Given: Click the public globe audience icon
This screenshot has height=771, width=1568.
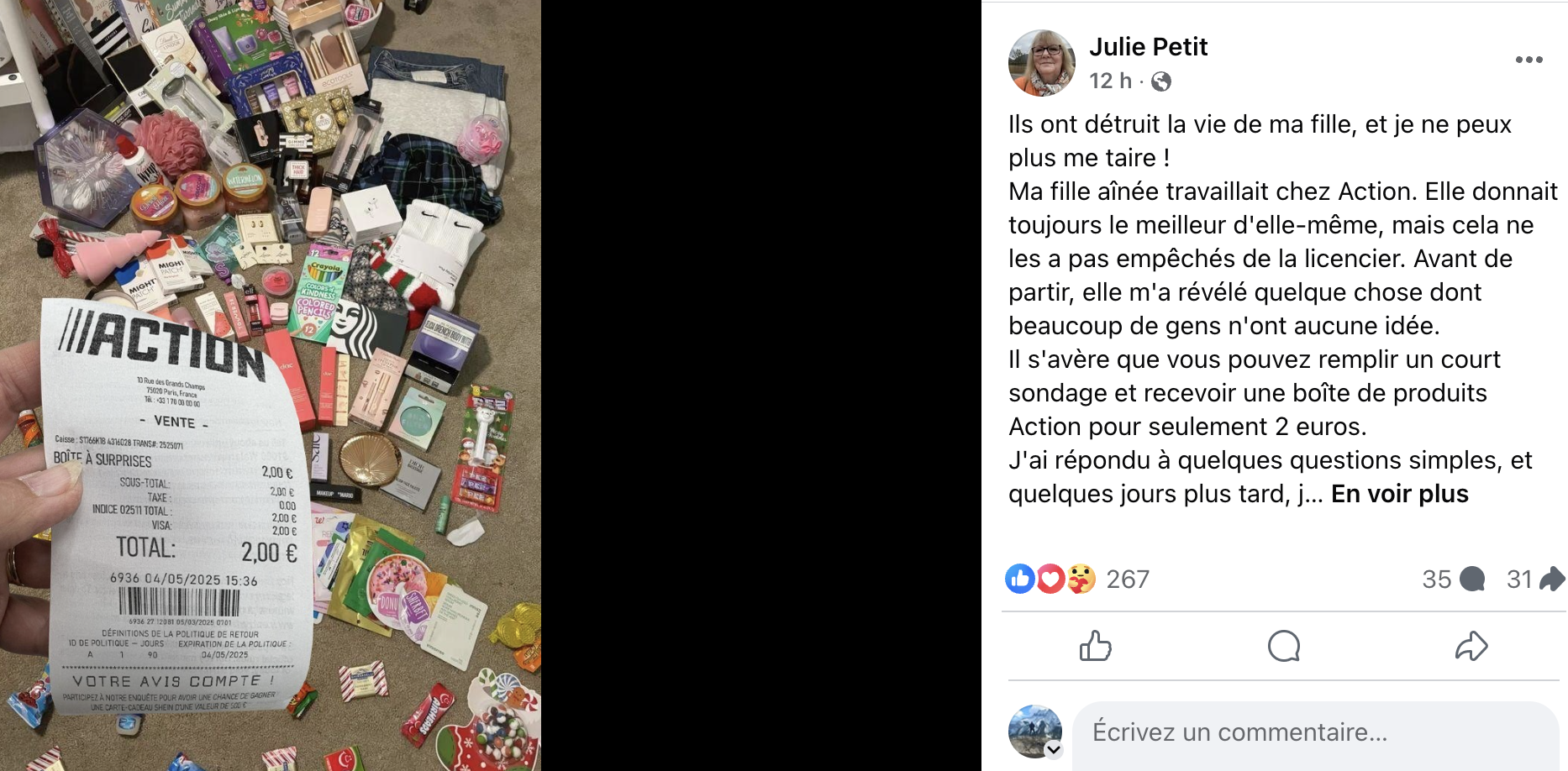Looking at the screenshot, I should coord(1161,81).
